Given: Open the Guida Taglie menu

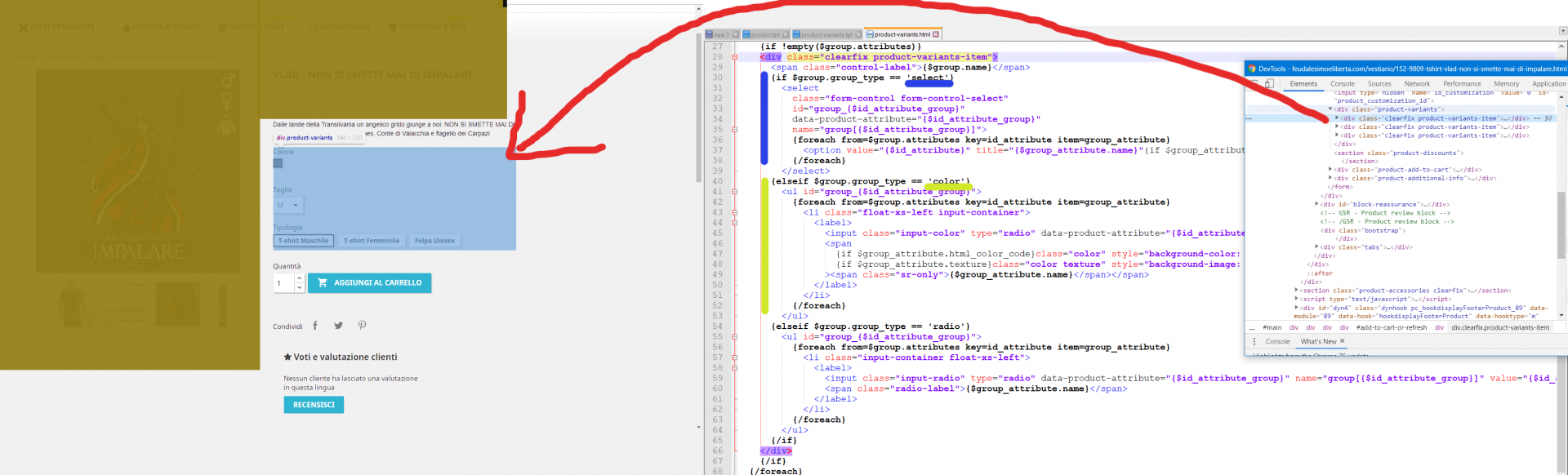Looking at the screenshot, I should tap(339, 27).
